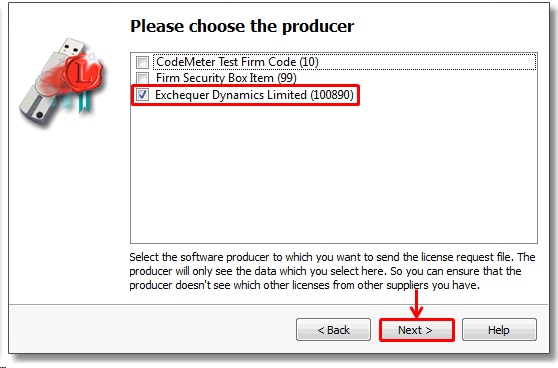Screen dimensions: 558x368
Task: Click the teal ribbon below the wax seal
Action: point(84,101)
